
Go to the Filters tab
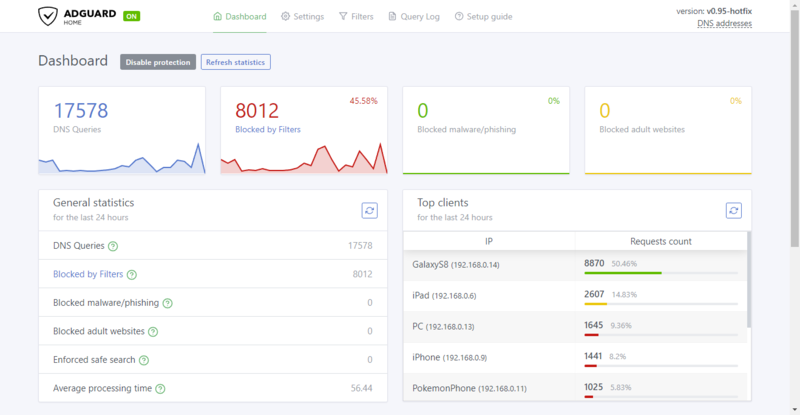(356, 17)
